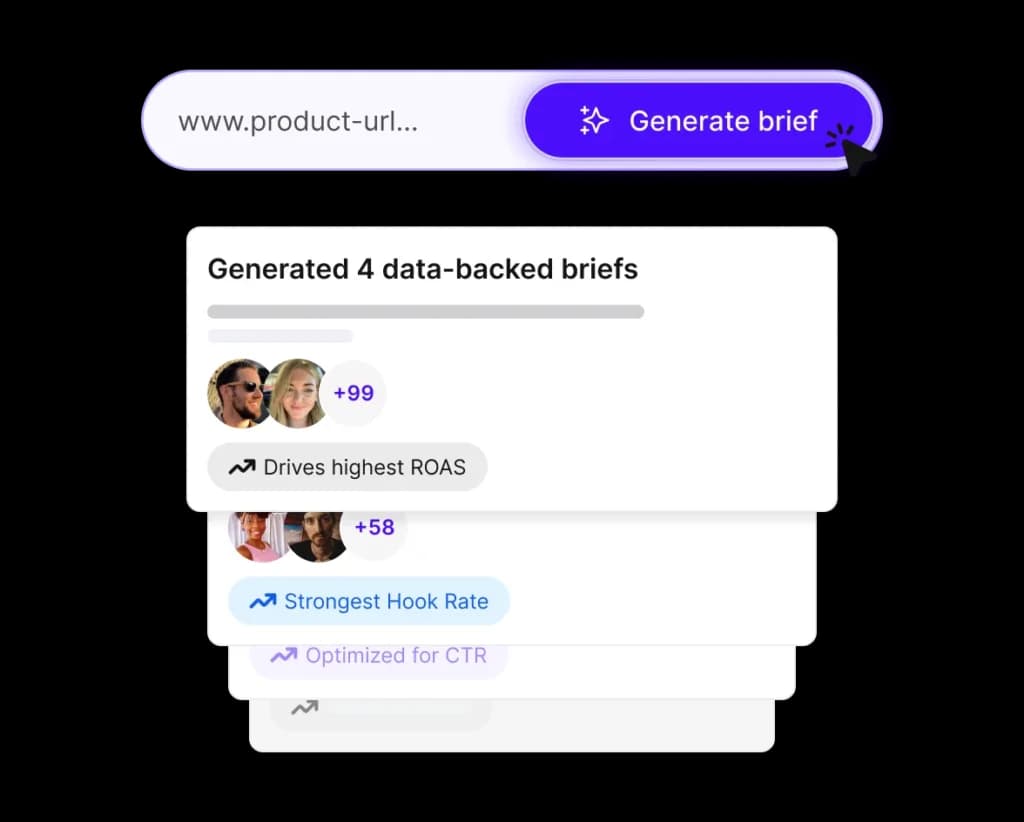Select the Generated 4 data-backed briefs heading
This screenshot has height=822, width=1024.
(422, 268)
